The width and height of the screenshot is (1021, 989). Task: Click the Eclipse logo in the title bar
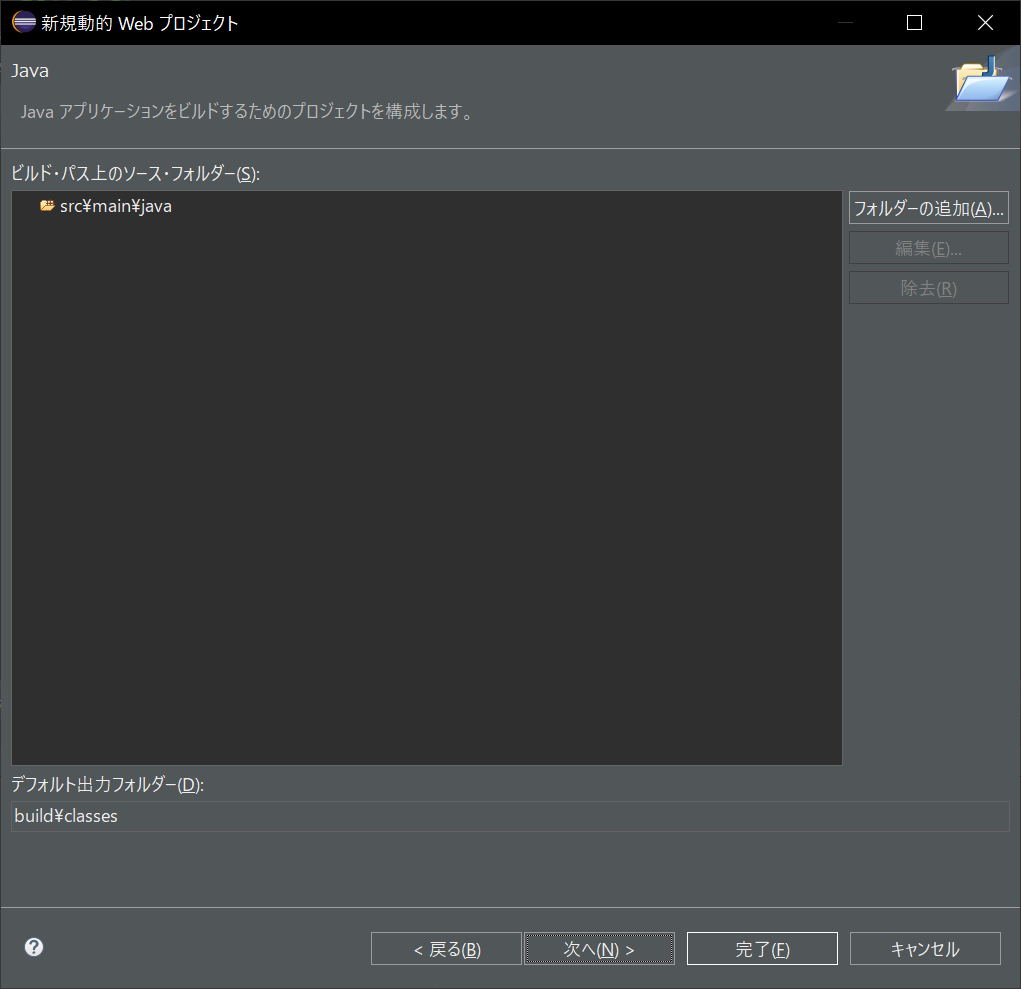tap(22, 20)
